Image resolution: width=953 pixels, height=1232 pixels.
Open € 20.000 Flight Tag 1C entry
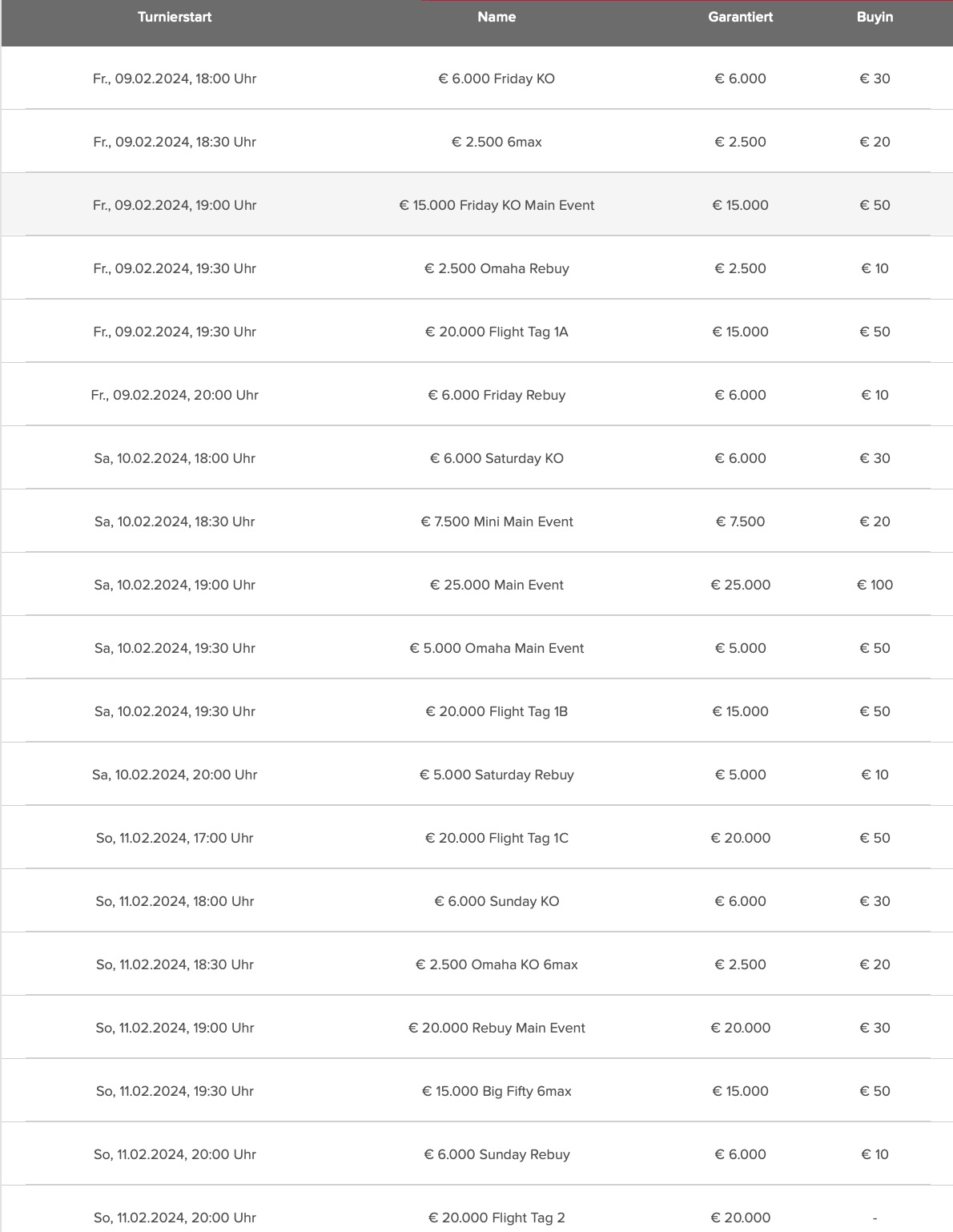pos(497,838)
